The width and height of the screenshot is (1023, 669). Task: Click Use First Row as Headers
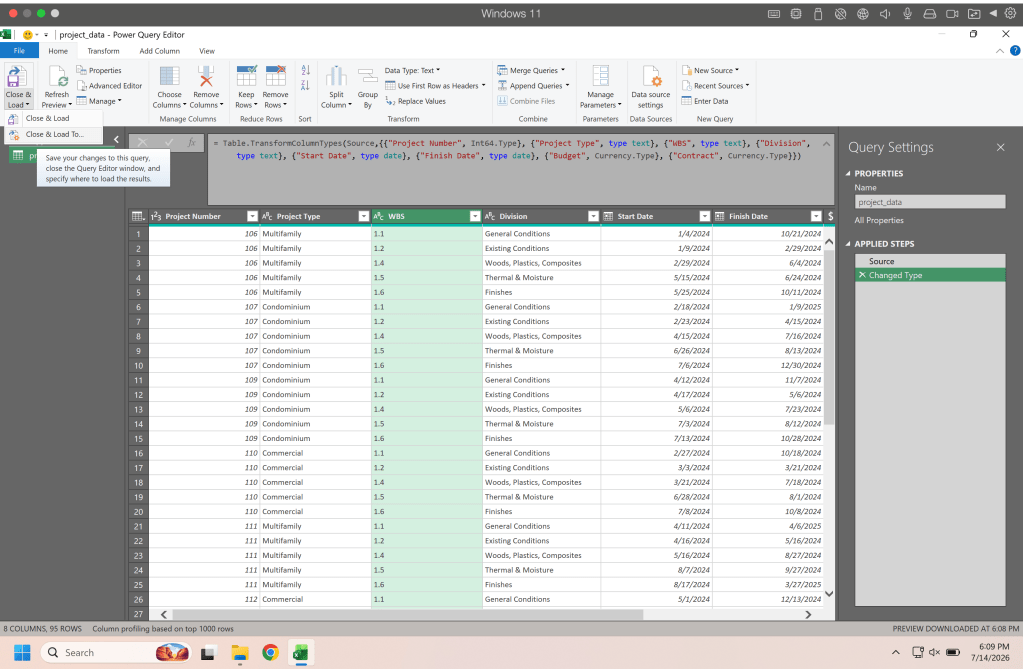(x=435, y=86)
